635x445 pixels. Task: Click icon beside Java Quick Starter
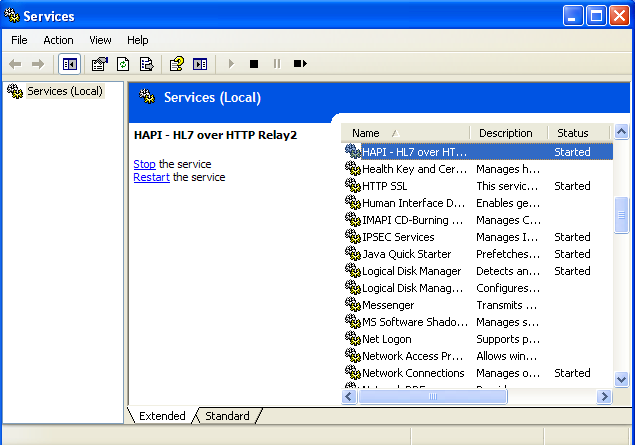pos(353,253)
